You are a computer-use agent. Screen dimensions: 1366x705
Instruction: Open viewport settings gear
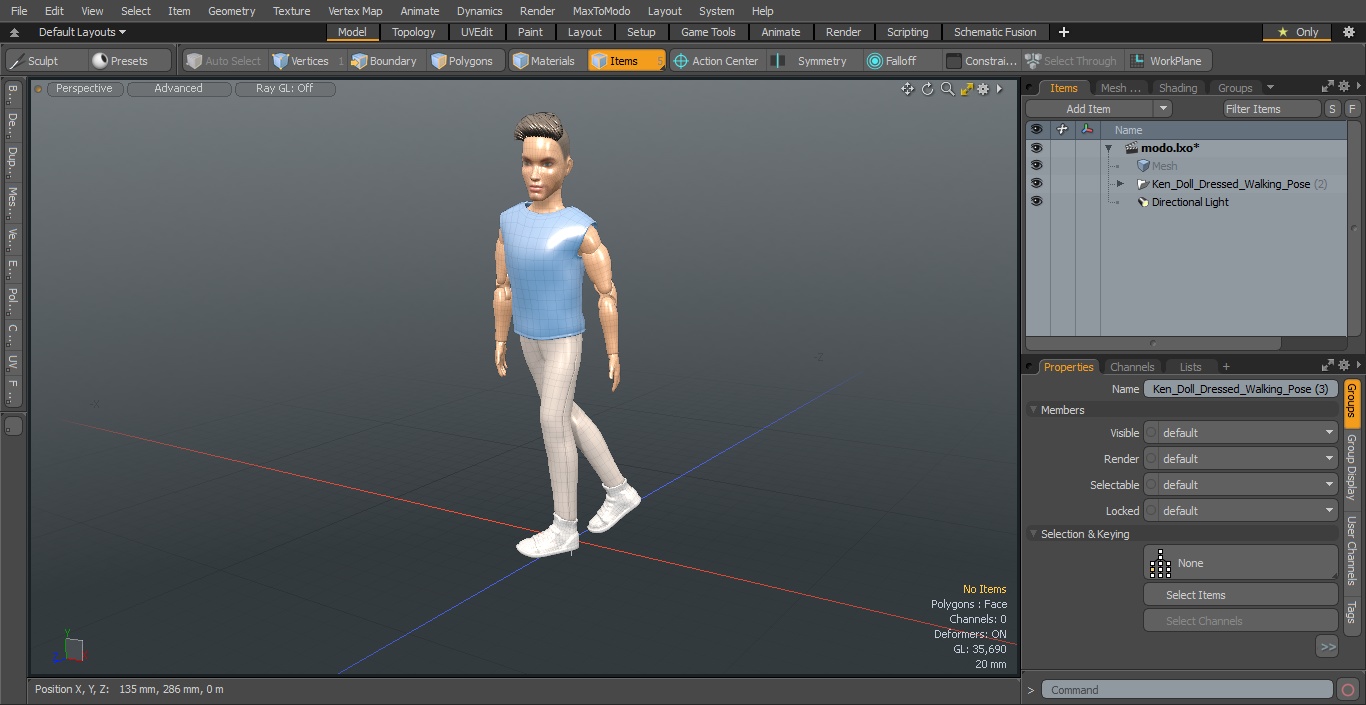click(x=983, y=89)
